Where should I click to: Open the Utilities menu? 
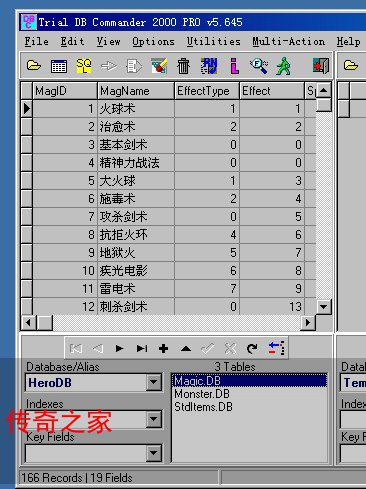click(x=213, y=42)
